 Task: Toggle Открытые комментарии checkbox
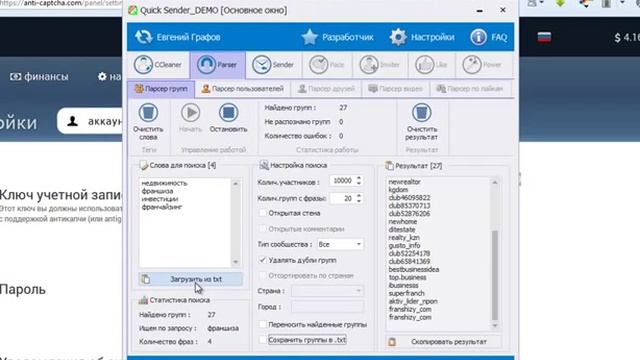tap(263, 229)
